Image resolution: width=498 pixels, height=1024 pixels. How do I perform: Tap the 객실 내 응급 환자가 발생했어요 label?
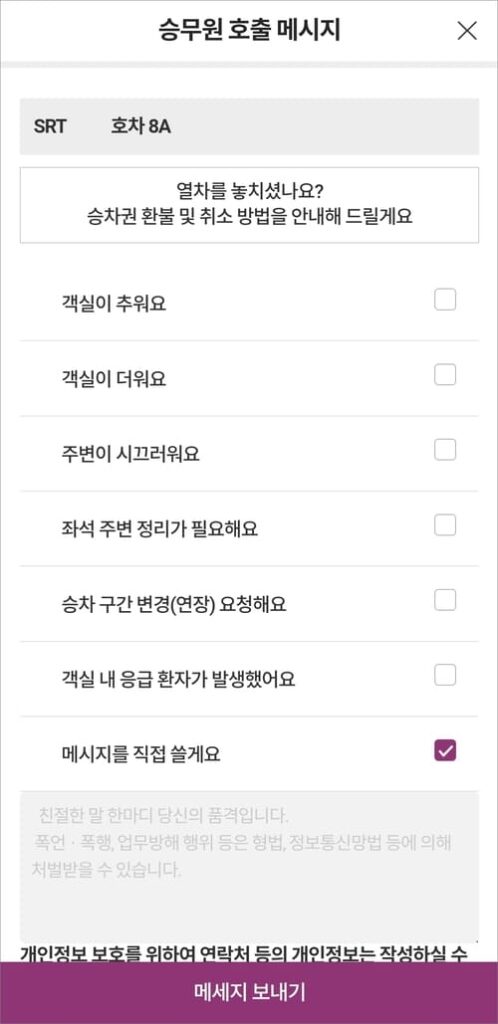pyautogui.click(x=178, y=679)
